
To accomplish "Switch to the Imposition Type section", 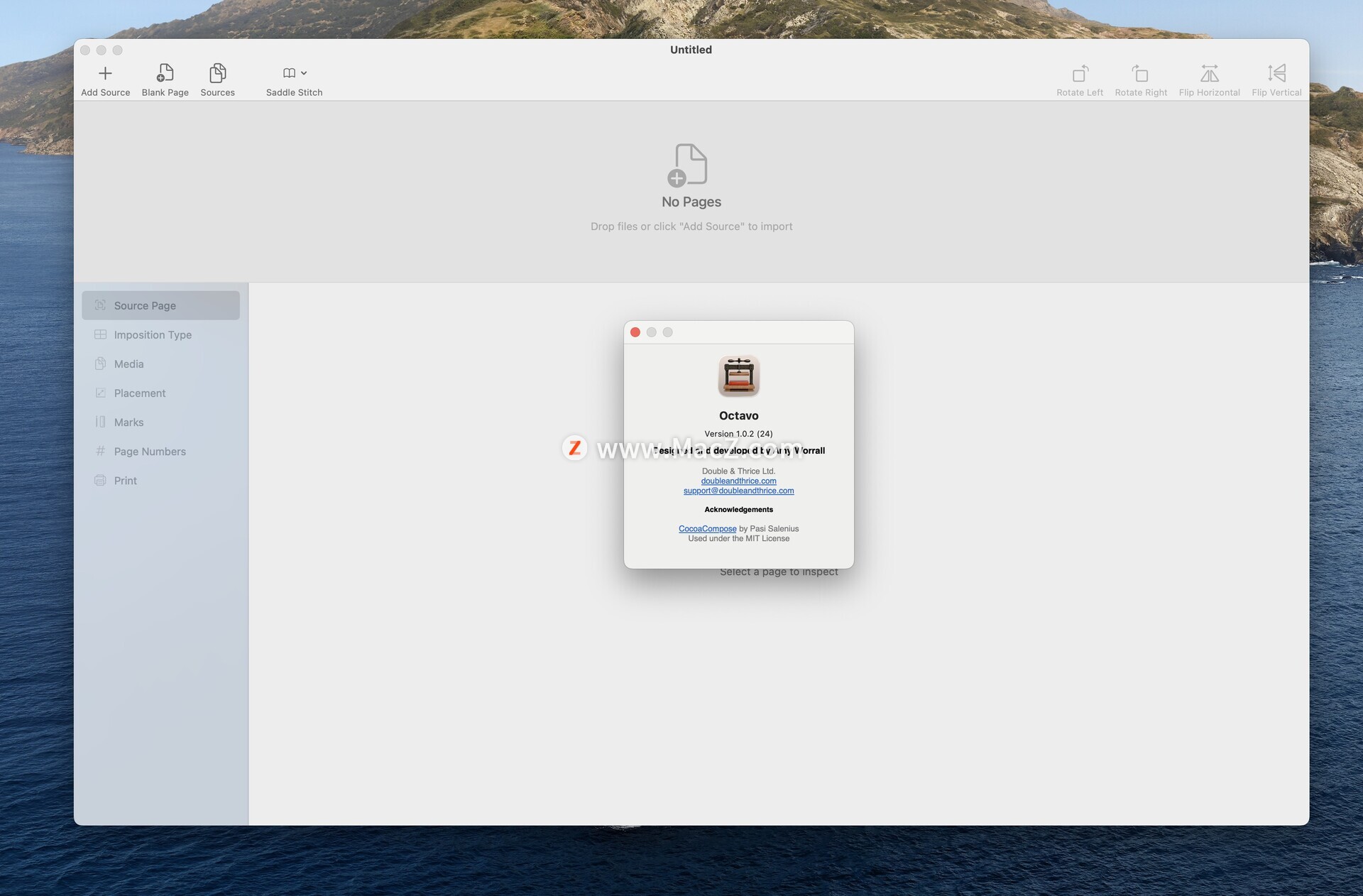I will tap(153, 334).
